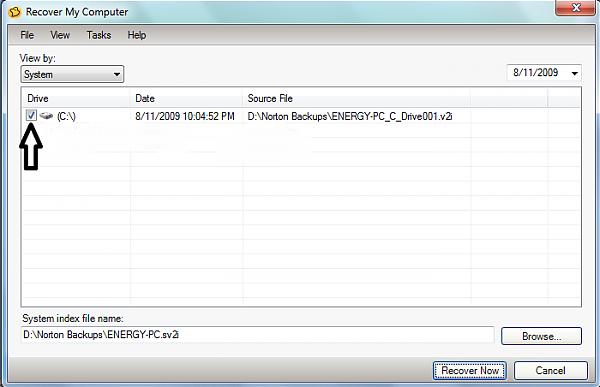Screen dimensions: 600x387
Task: Uncheck the C:\ drive checkbox
Action: click(31, 115)
